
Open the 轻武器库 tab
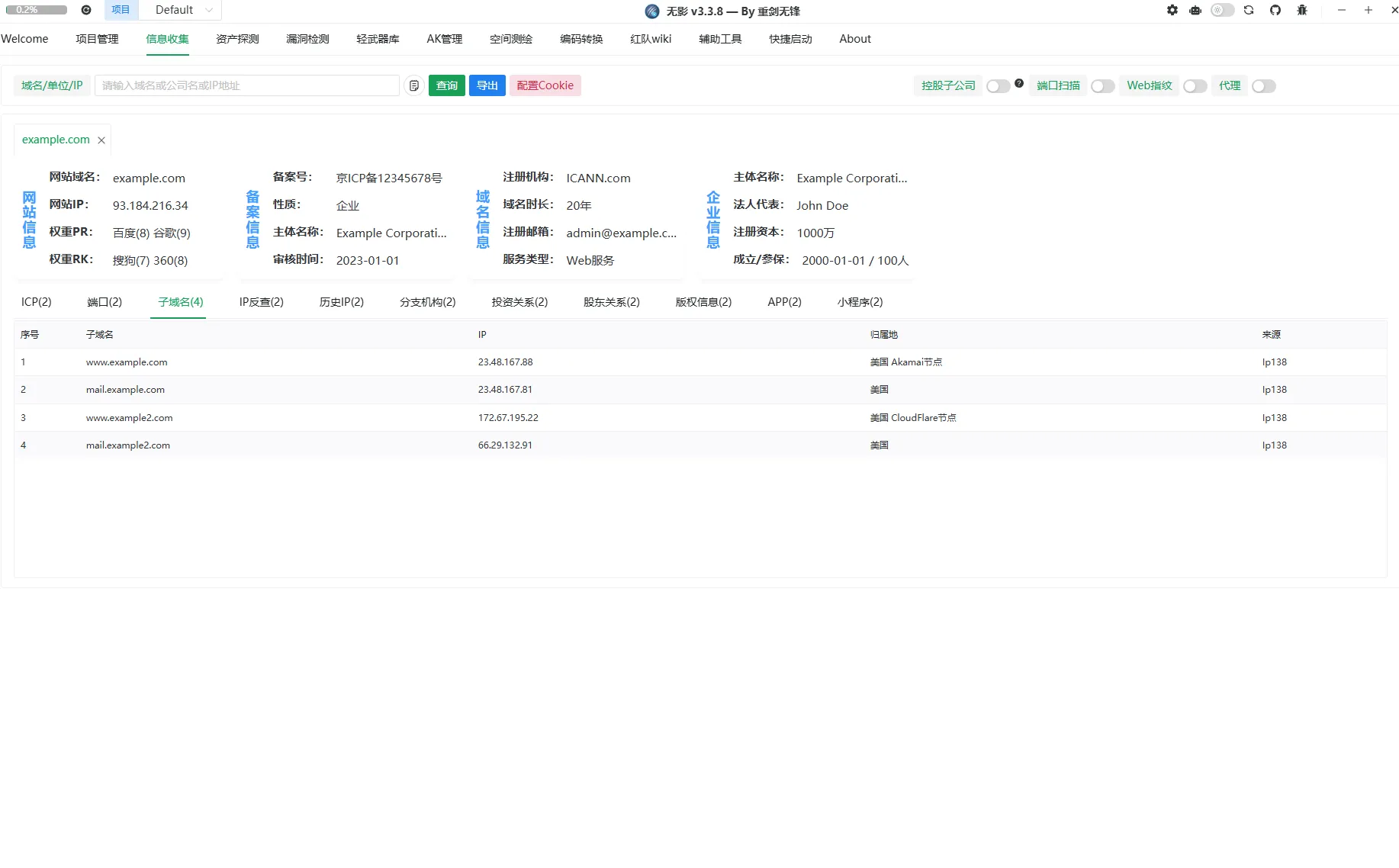tap(378, 39)
